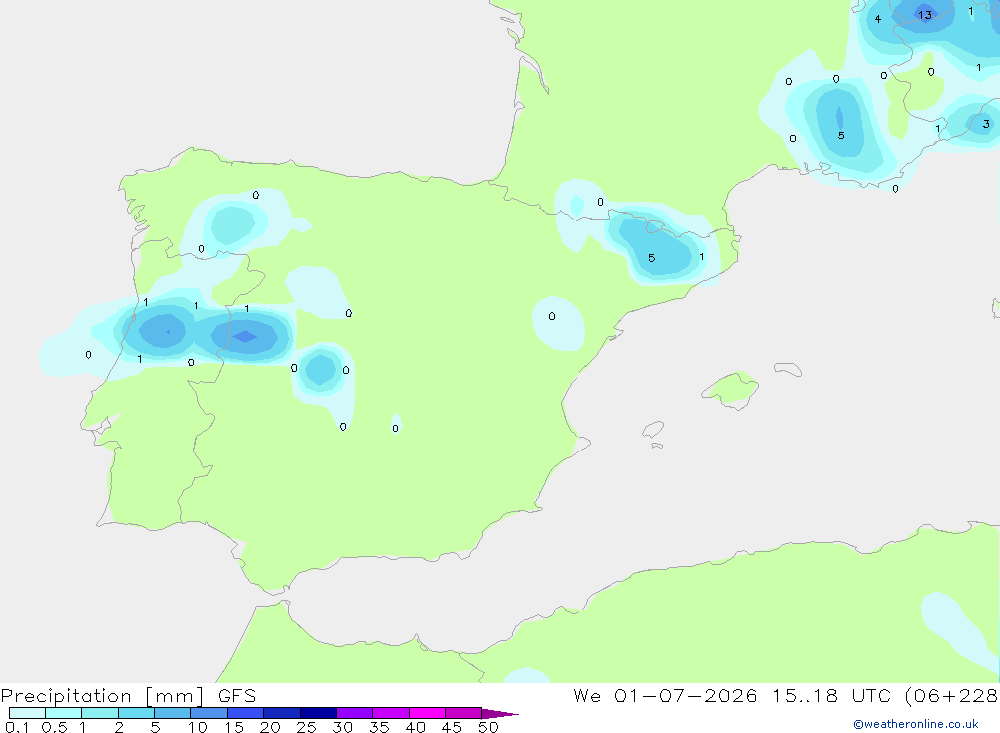Viewport: 1000px width, 733px height.
Task: Click the light precipitation patch over Algeria
Action: (x=958, y=630)
